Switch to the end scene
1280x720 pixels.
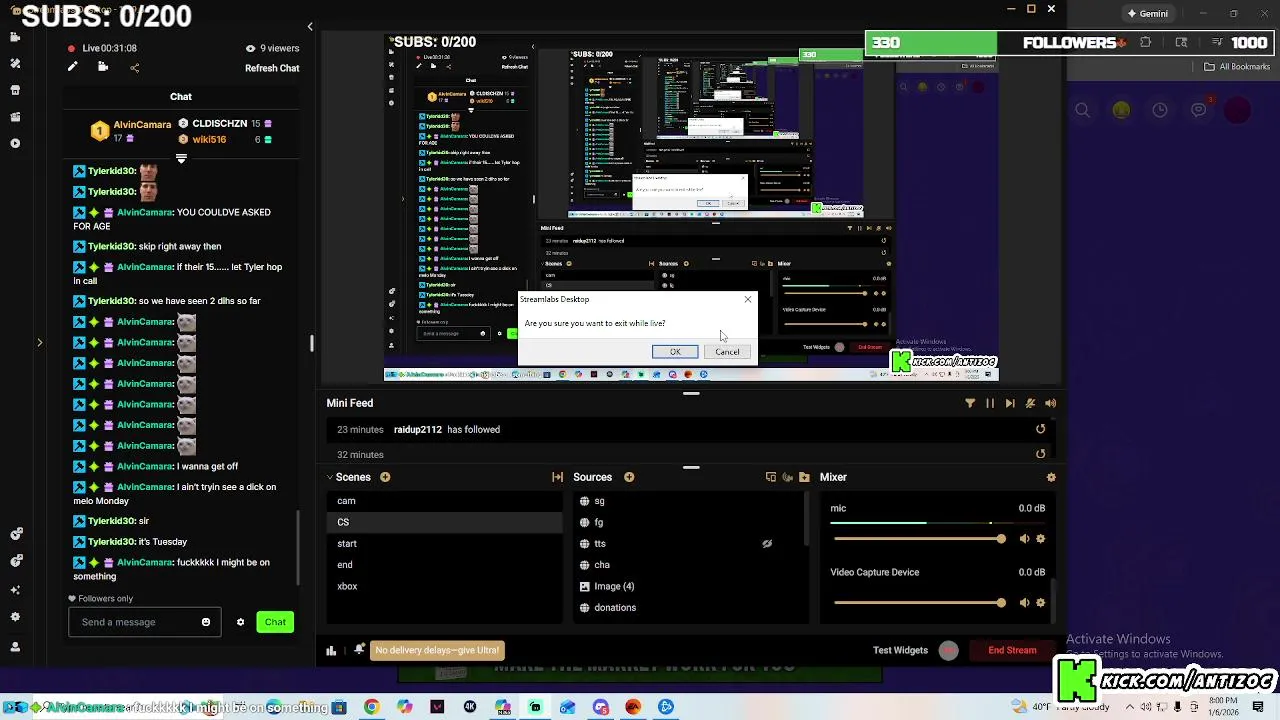pyautogui.click(x=445, y=565)
